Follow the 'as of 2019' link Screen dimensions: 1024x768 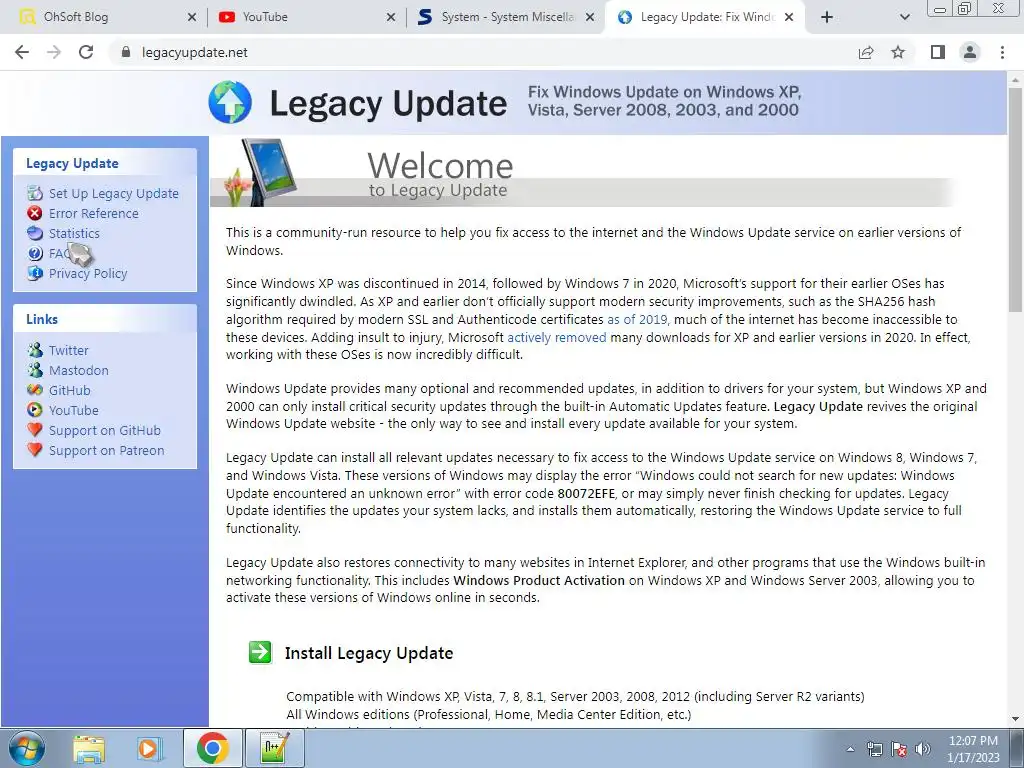[x=637, y=319]
